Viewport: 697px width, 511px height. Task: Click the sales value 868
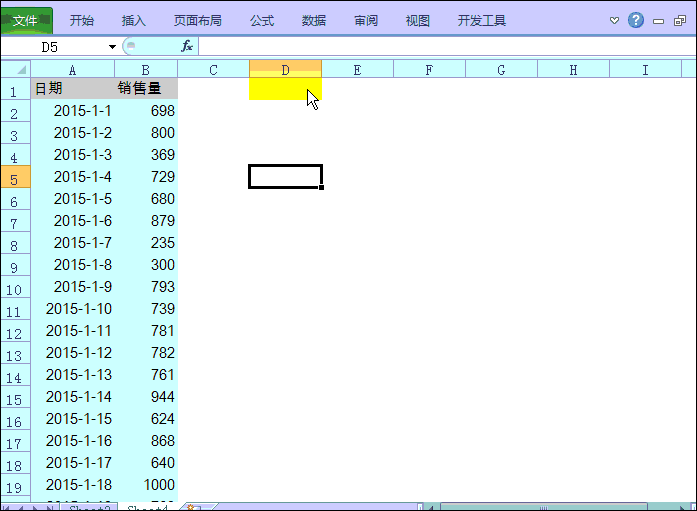point(146,440)
